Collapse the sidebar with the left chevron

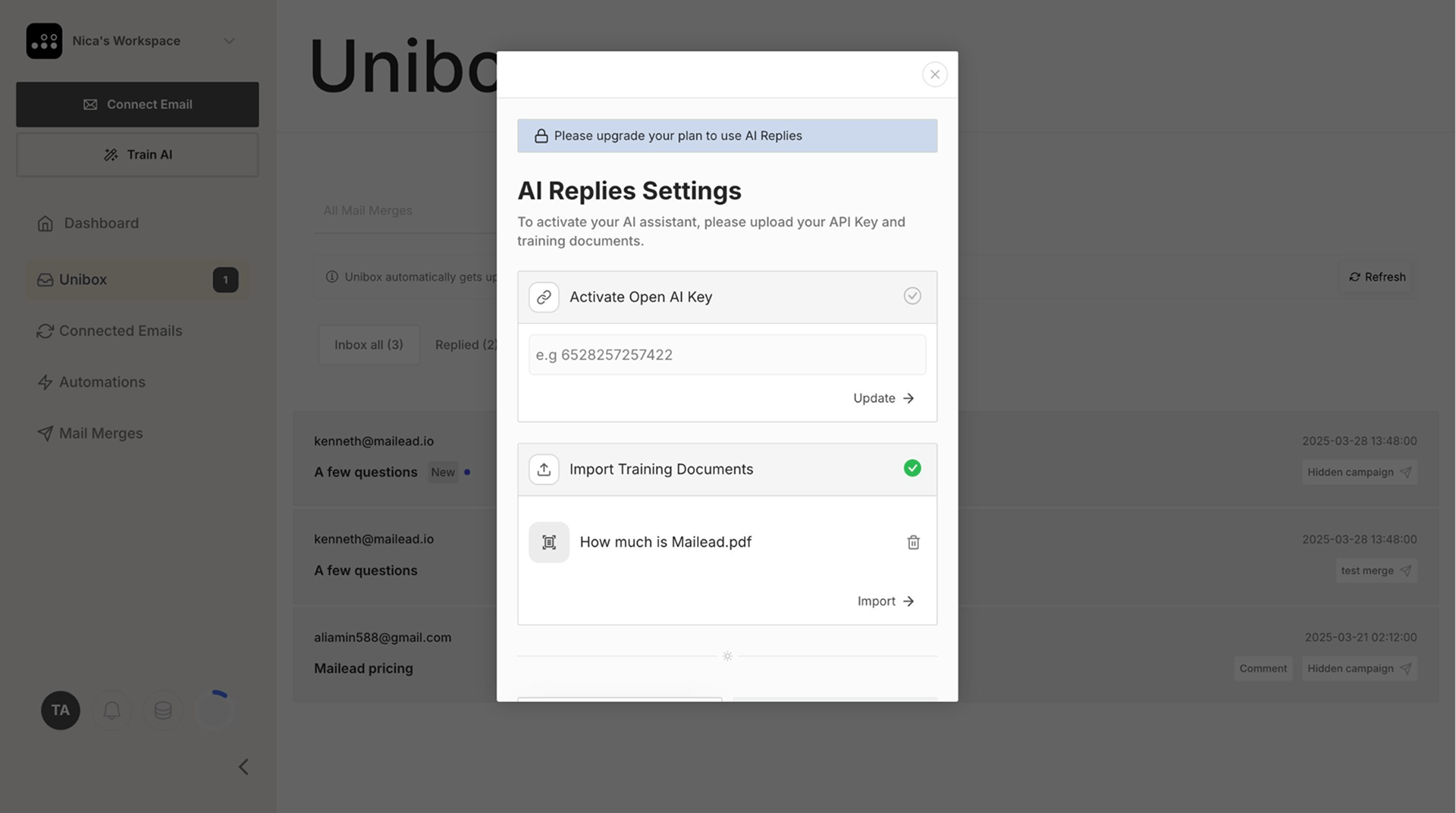click(x=243, y=767)
